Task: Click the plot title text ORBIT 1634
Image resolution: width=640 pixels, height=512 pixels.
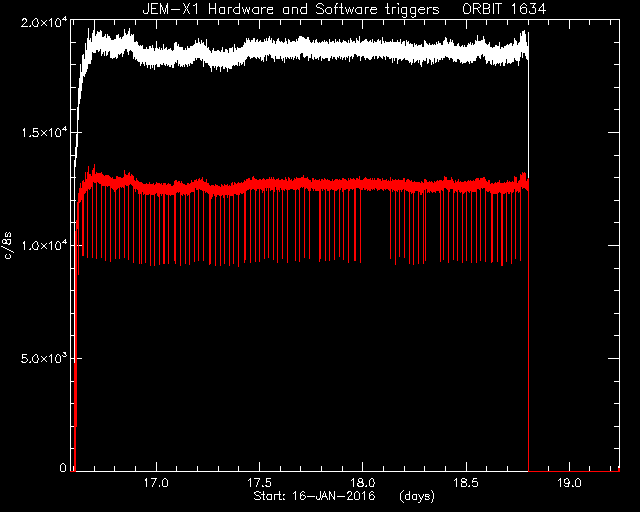Action: click(504, 9)
